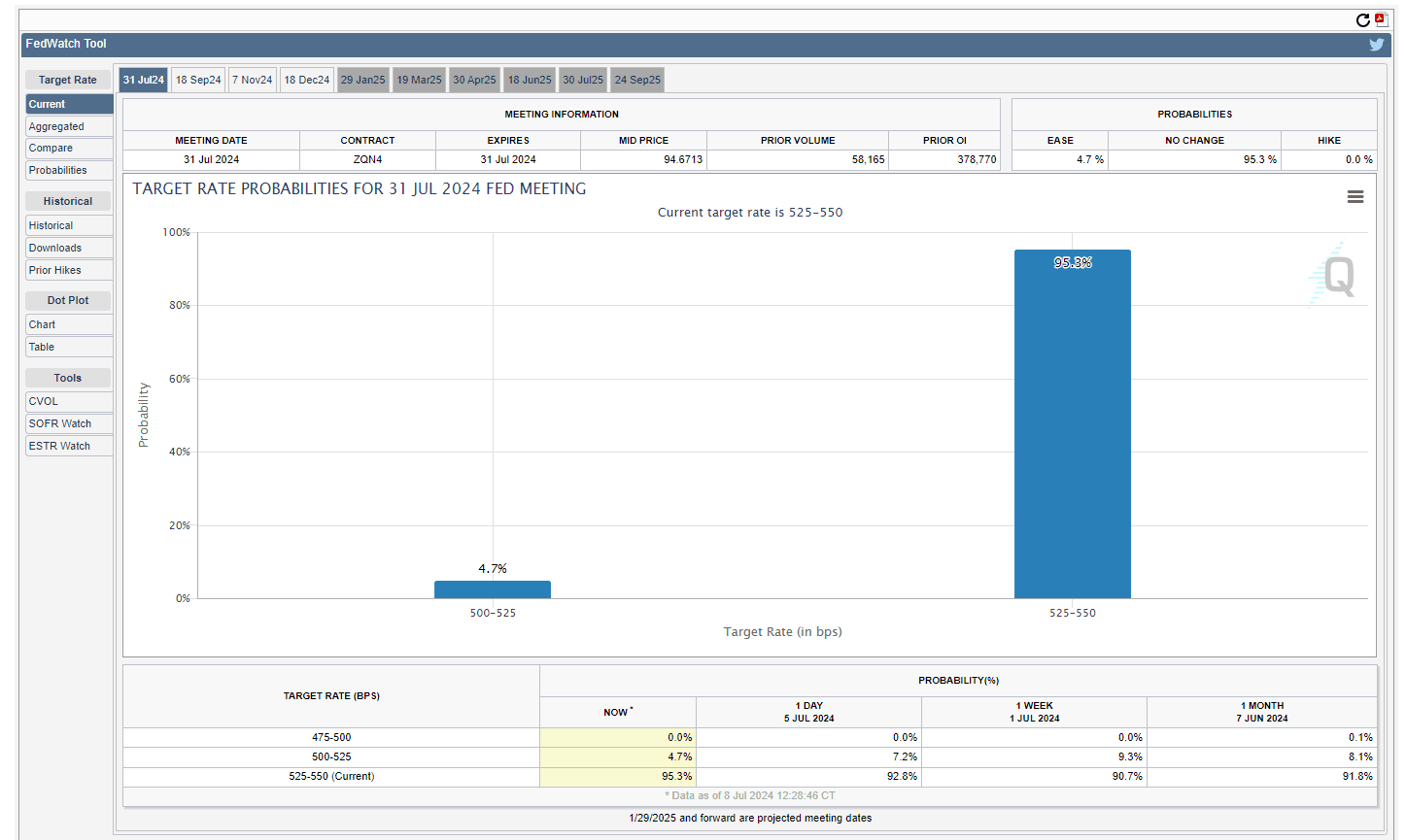Open the 18 Dec24 meeting tab
This screenshot has height=840, width=1406.
pyautogui.click(x=307, y=80)
